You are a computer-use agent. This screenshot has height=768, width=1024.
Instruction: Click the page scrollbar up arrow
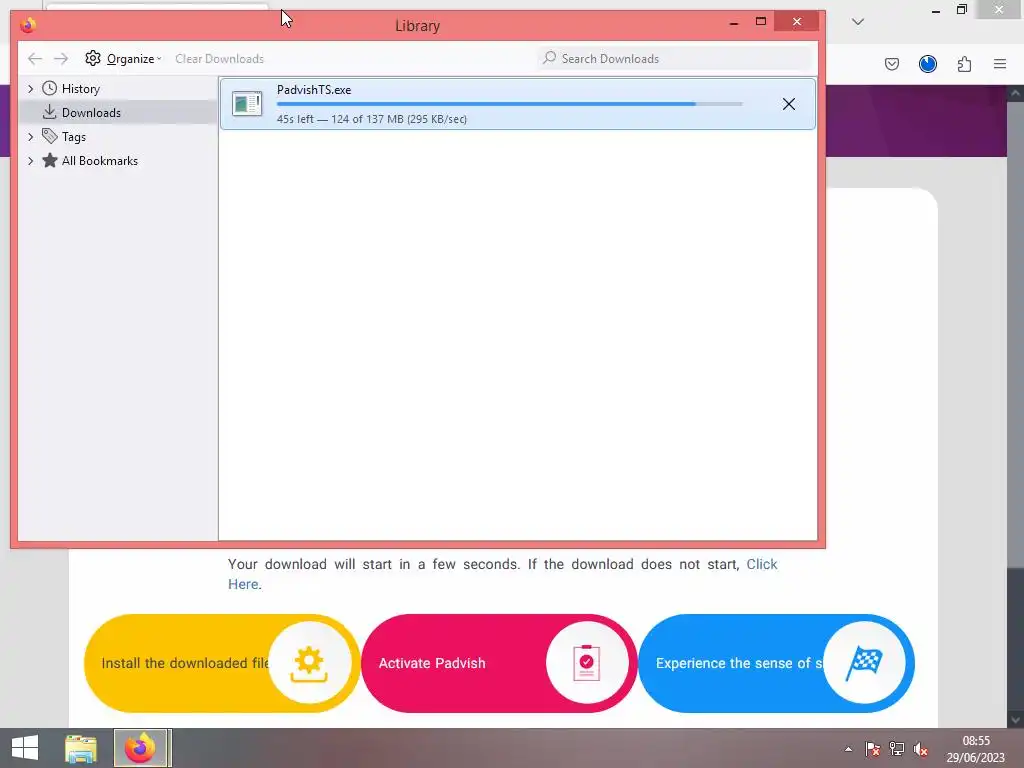click(1016, 93)
